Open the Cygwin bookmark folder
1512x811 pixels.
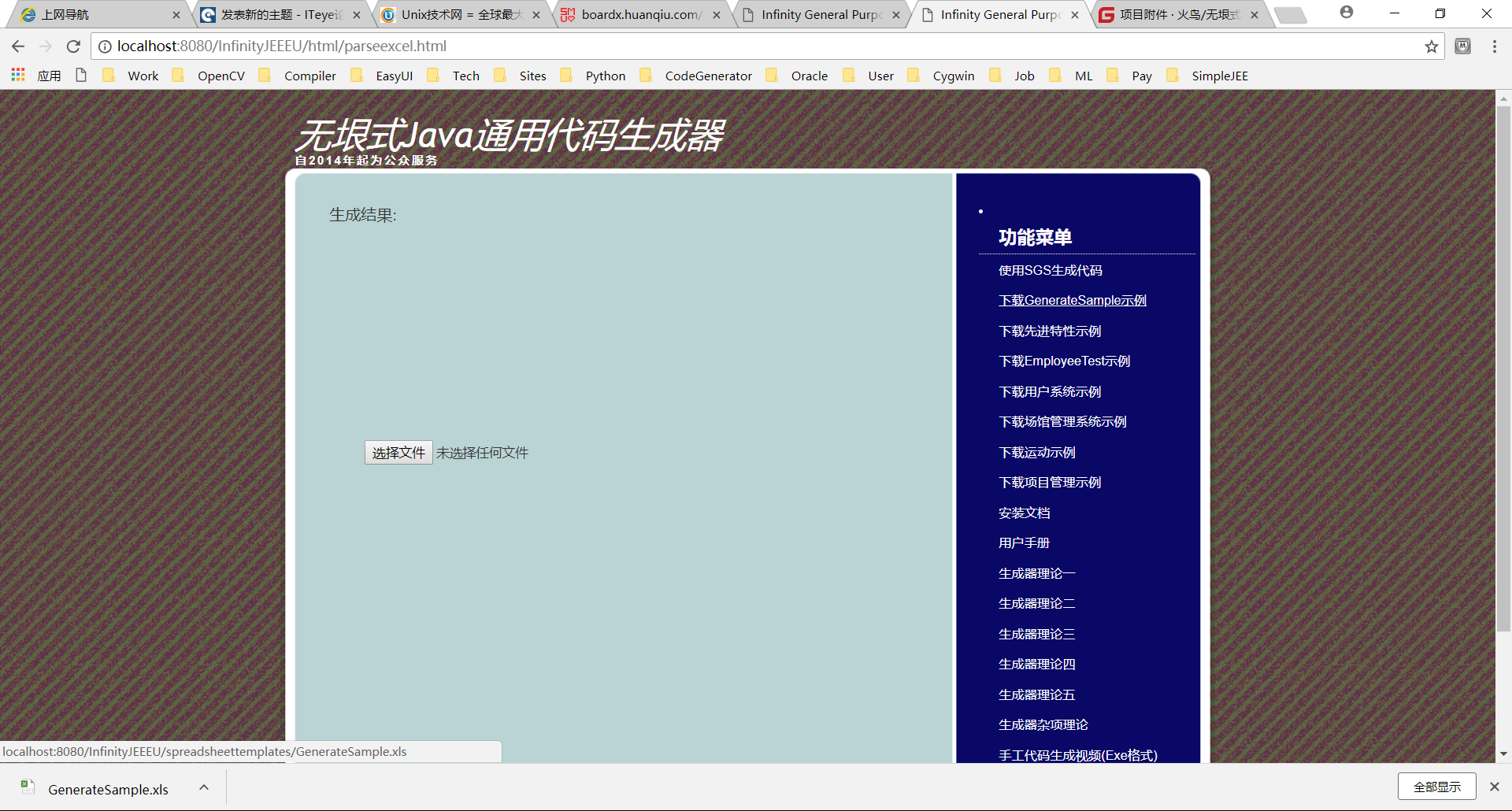coord(942,76)
